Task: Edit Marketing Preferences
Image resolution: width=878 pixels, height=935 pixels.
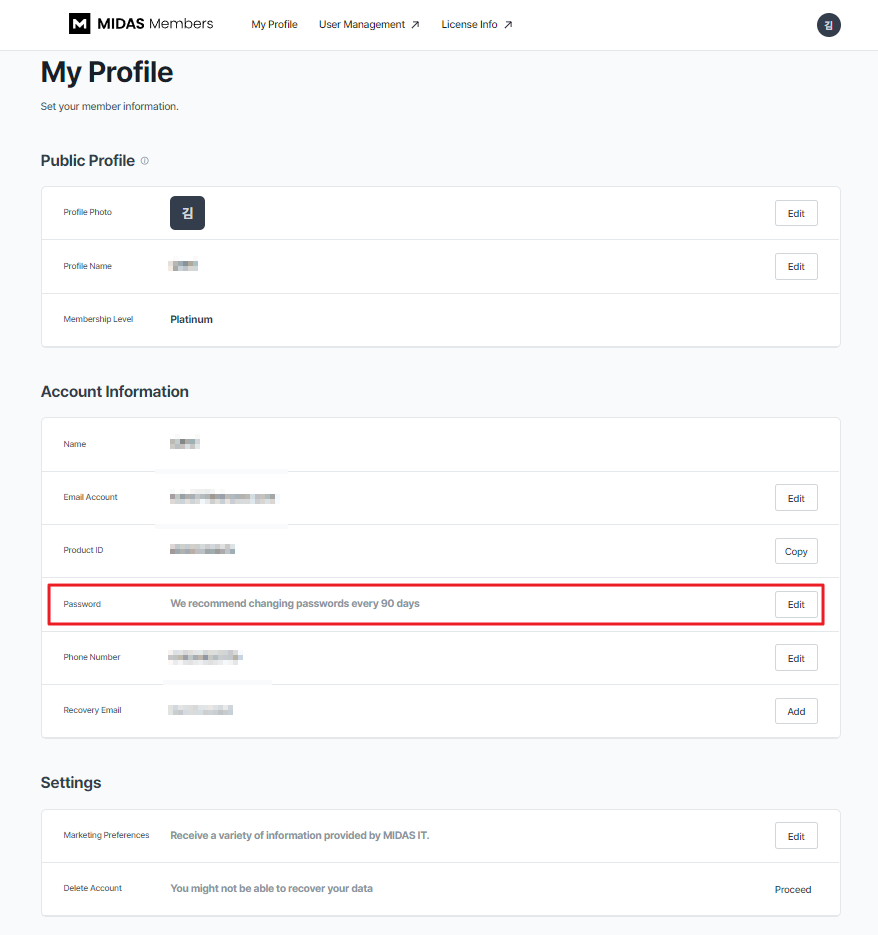Action: pyautogui.click(x=796, y=836)
